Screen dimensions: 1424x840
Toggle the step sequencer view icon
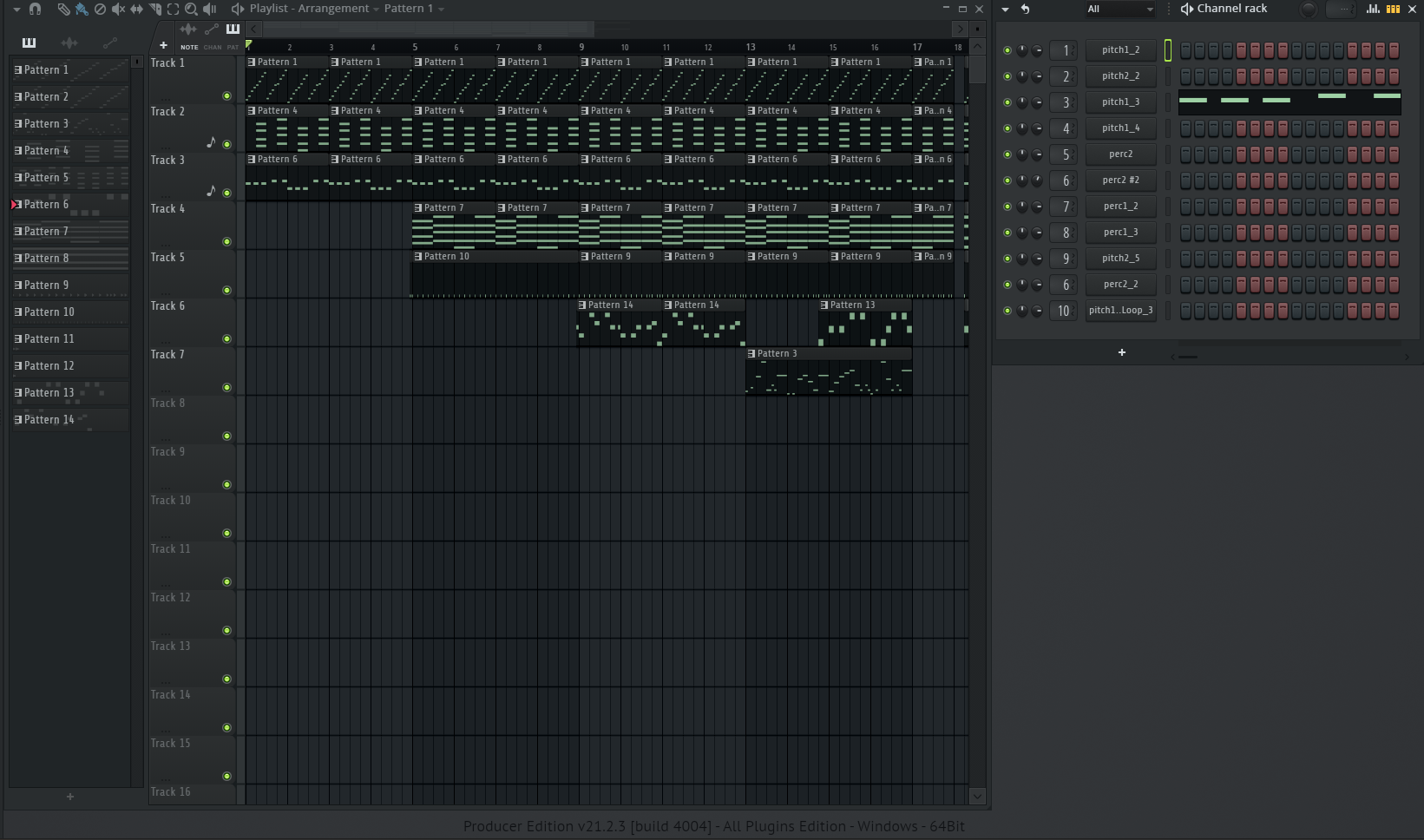tap(1392, 9)
